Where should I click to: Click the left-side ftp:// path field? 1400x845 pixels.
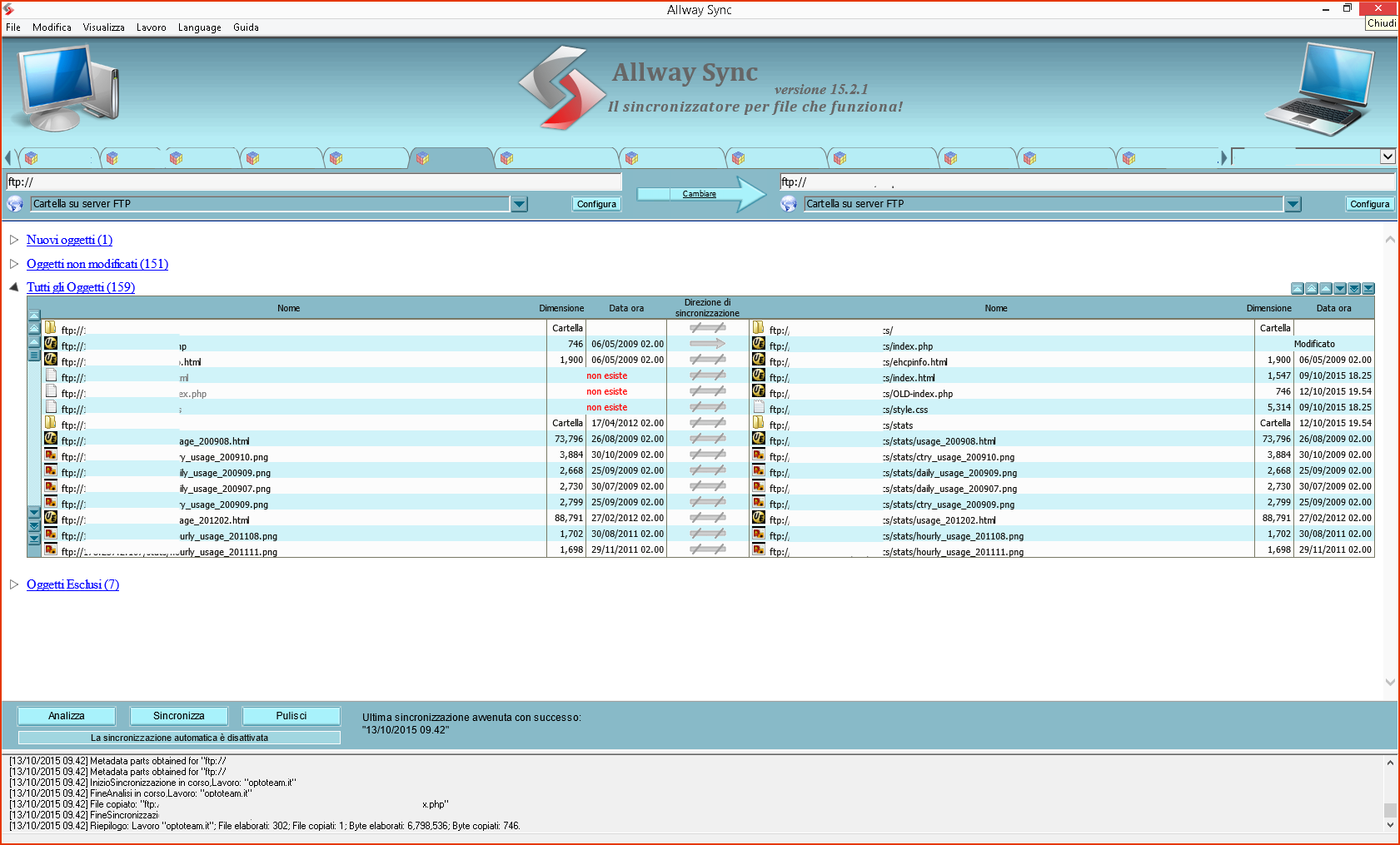coord(314,181)
